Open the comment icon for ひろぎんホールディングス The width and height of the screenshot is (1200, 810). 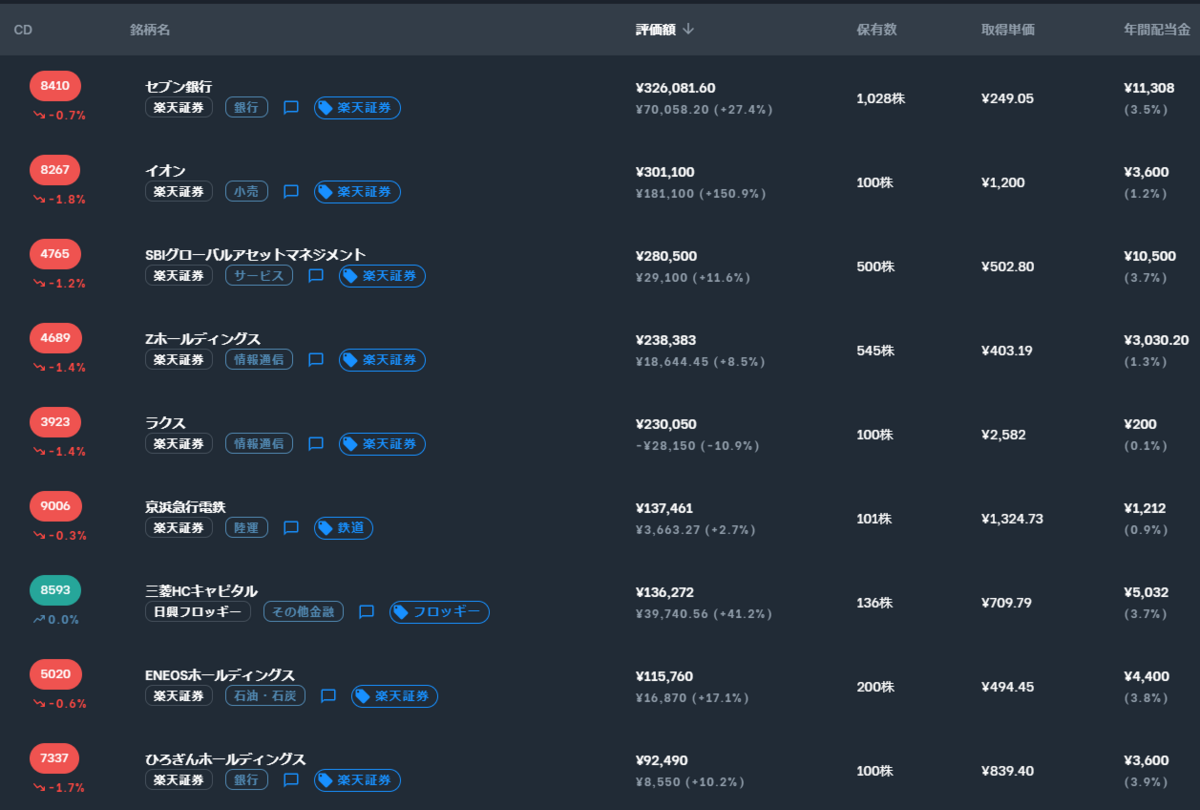point(291,779)
